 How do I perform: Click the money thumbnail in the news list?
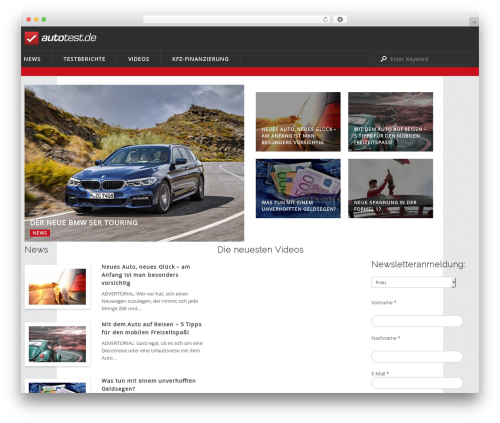click(x=57, y=387)
